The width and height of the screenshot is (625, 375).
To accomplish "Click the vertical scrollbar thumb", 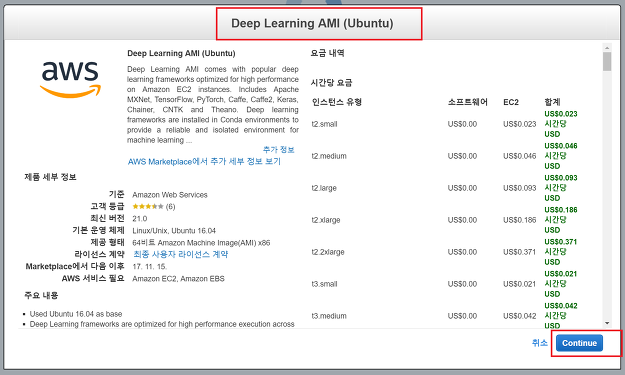I will pyautogui.click(x=607, y=61).
